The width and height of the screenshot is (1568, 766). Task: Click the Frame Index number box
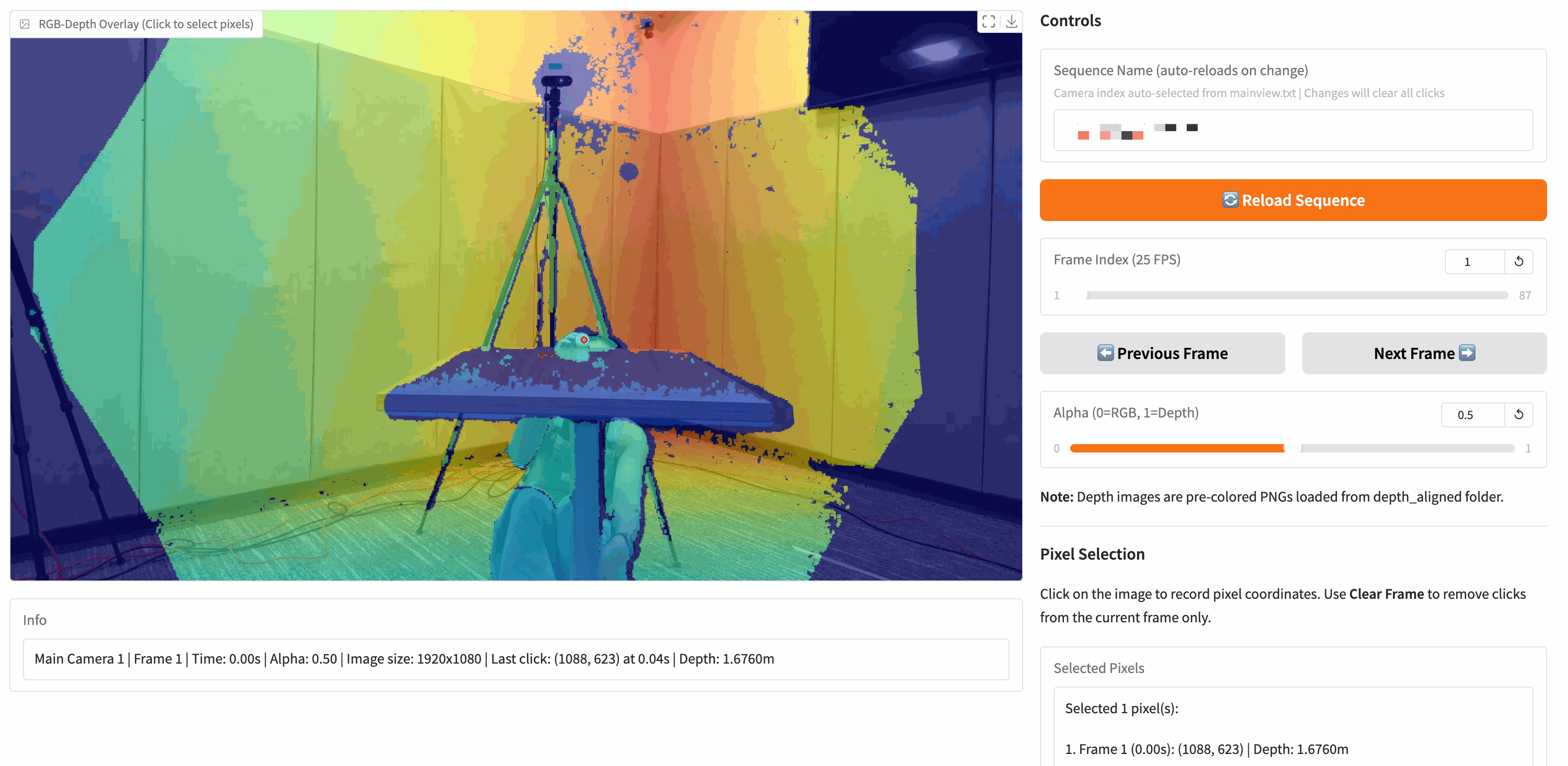coord(1473,262)
